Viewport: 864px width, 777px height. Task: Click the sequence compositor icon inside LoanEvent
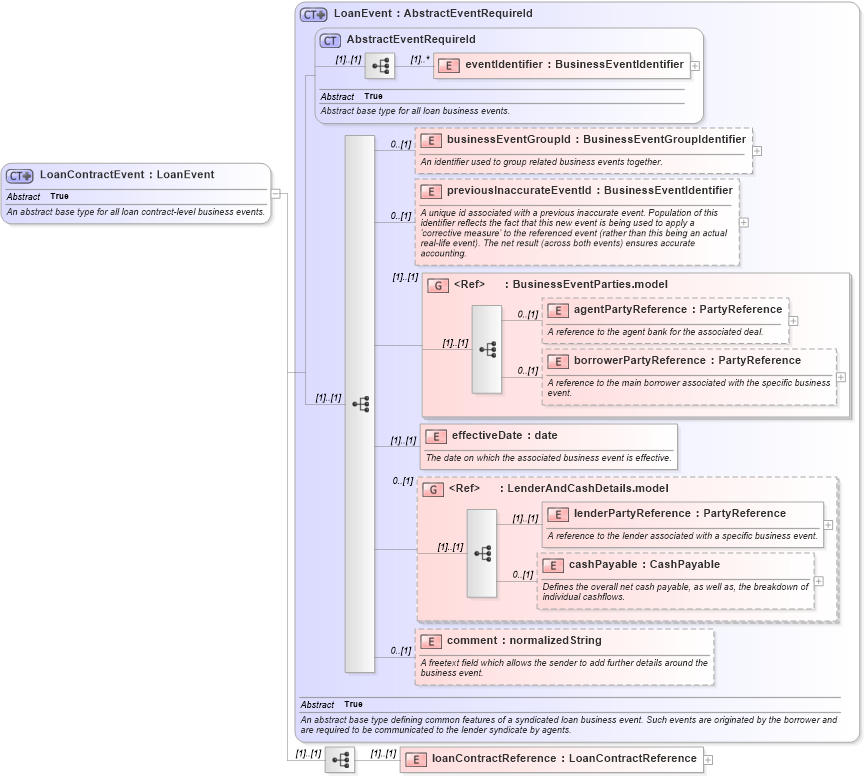coord(363,404)
